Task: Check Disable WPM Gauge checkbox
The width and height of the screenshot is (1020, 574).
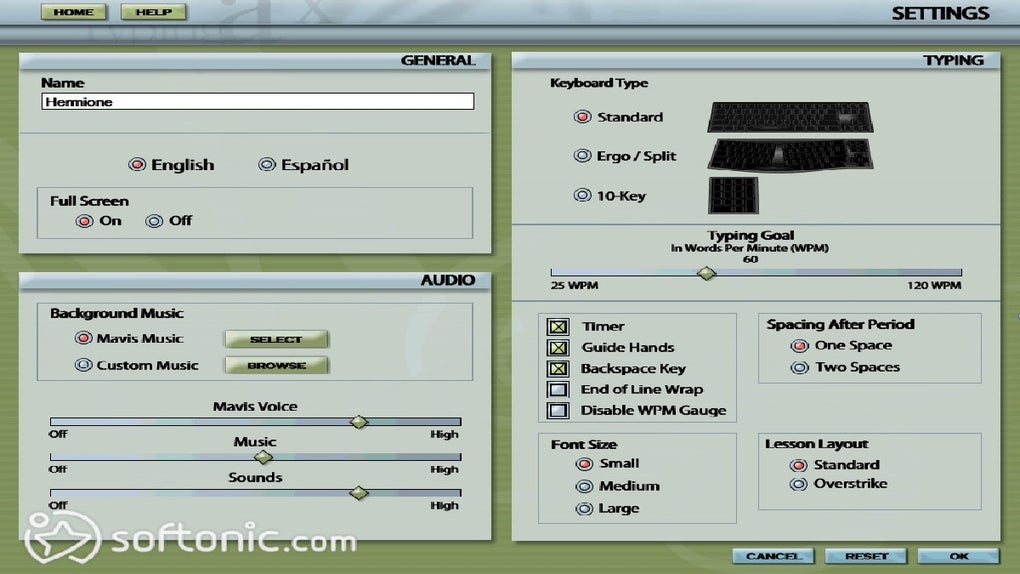Action: coord(558,410)
